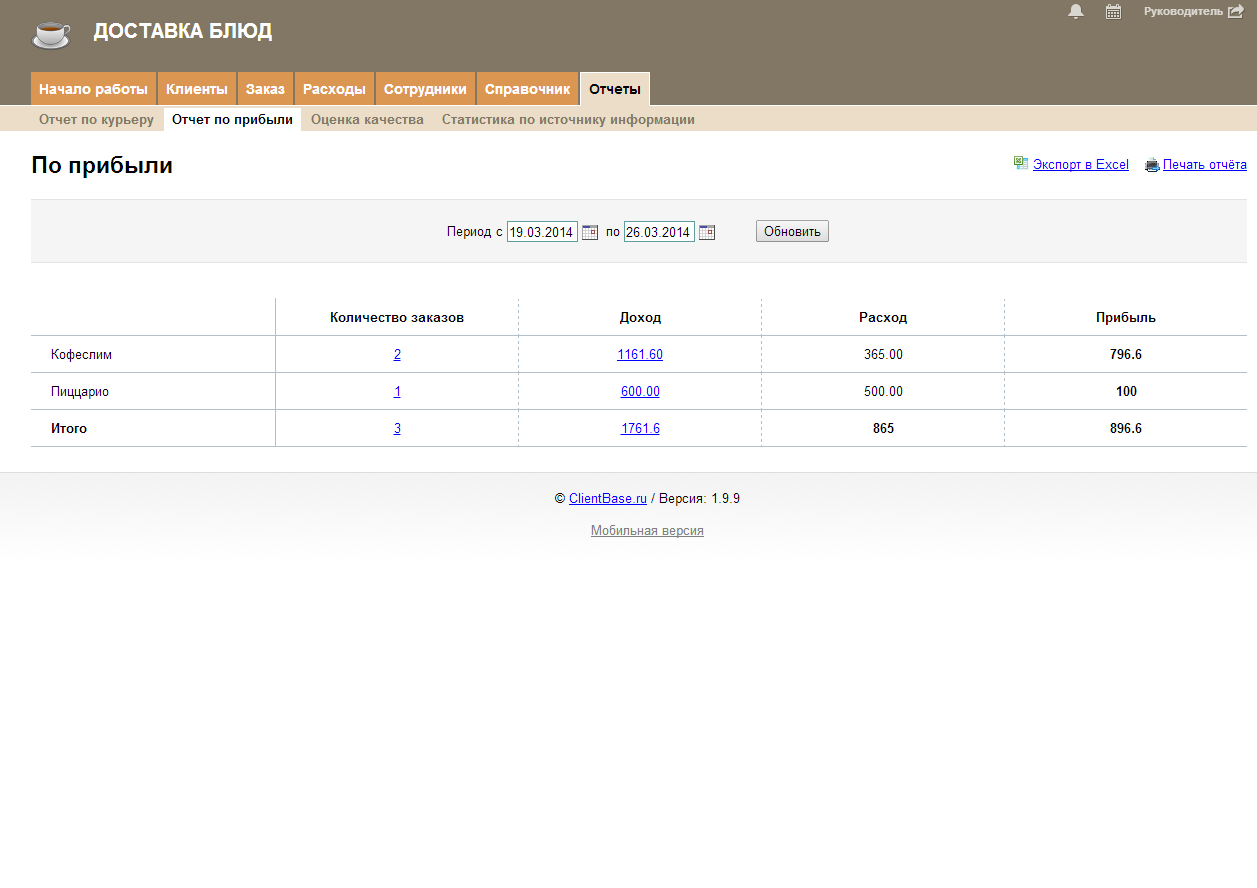Viewport: 1257px width, 888px height.
Task: Switch to Мобильная версия
Action: 647,531
